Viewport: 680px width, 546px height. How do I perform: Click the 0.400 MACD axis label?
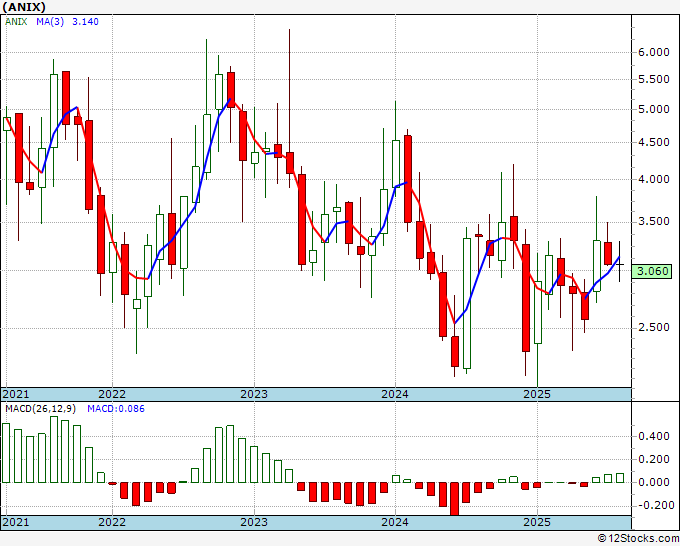[654, 436]
